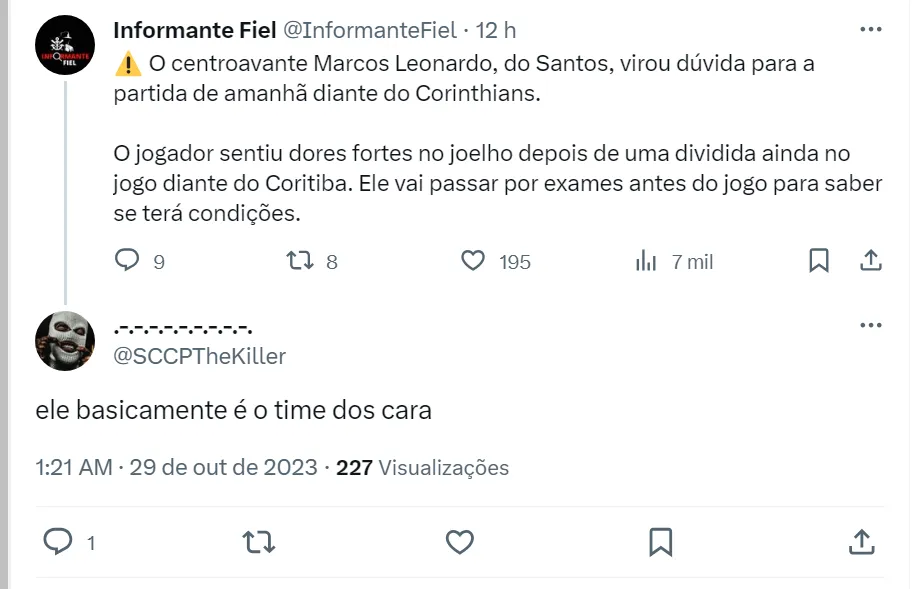Repost the SCCPTheKiller tweet

[x=259, y=542]
